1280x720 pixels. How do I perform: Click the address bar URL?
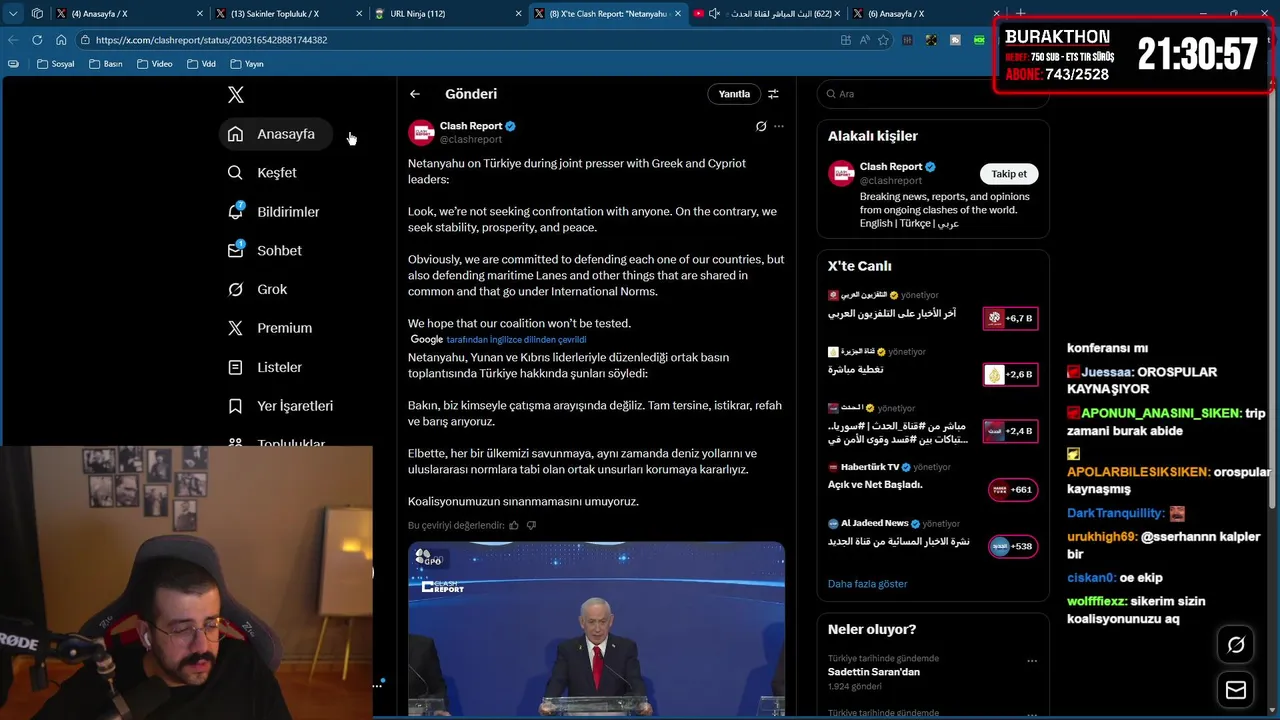coord(212,40)
